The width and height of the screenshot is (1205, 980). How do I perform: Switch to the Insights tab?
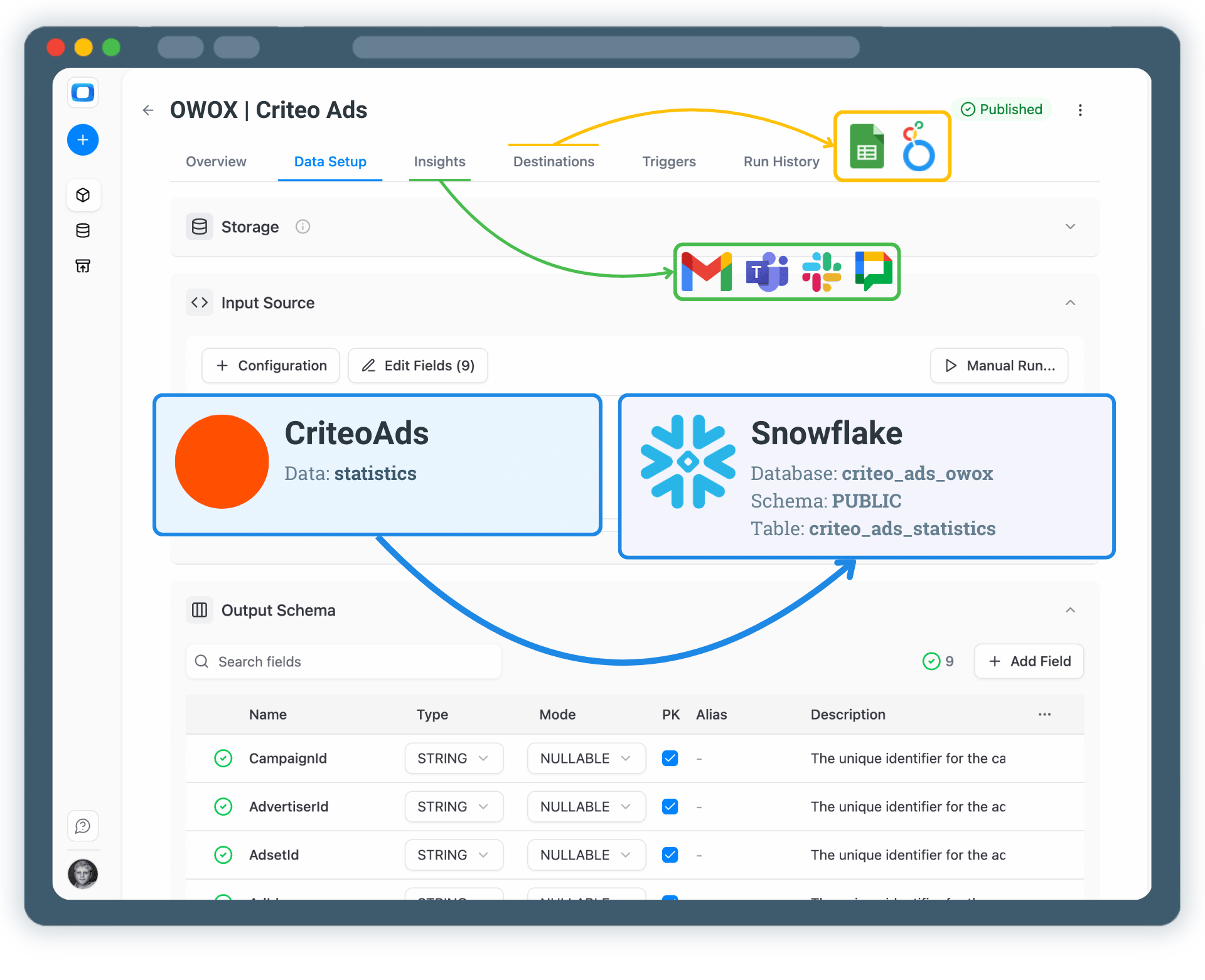click(x=439, y=161)
